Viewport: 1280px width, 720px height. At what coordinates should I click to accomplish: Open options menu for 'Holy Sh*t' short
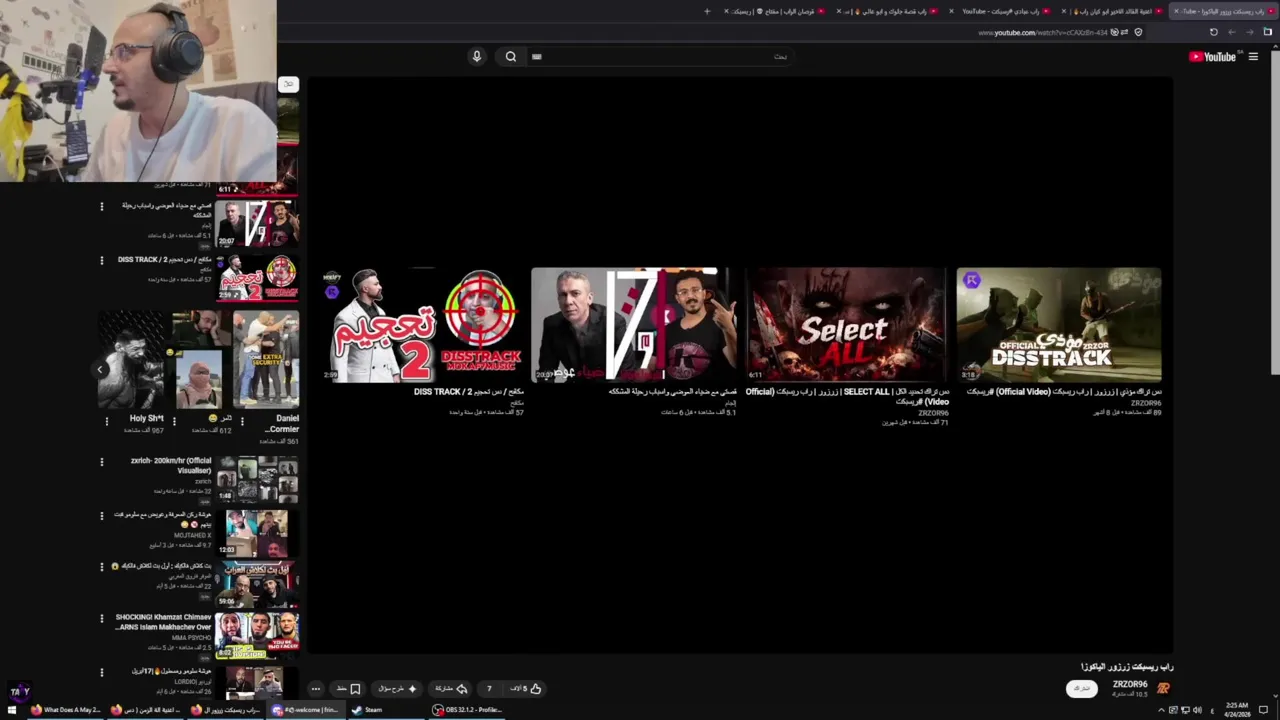pyautogui.click(x=106, y=421)
